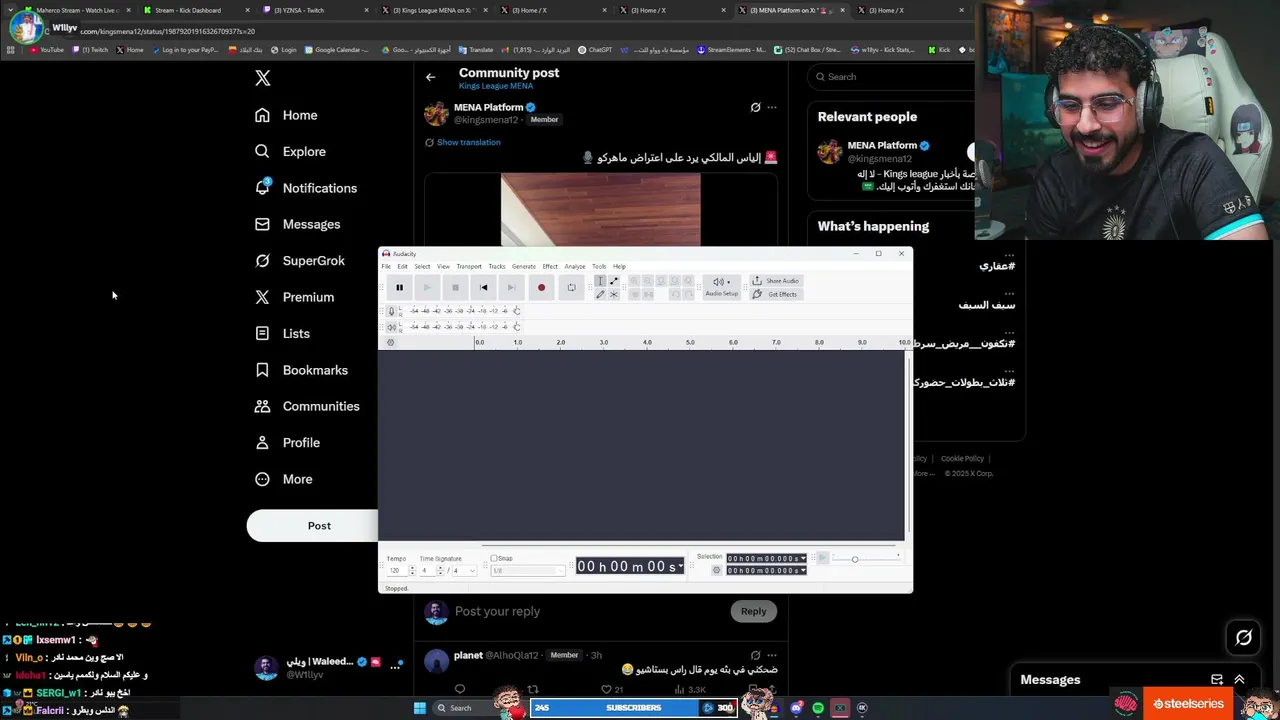This screenshot has width=1280, height=720.
Task: Click the playback meter speaker icon
Action: (391, 327)
